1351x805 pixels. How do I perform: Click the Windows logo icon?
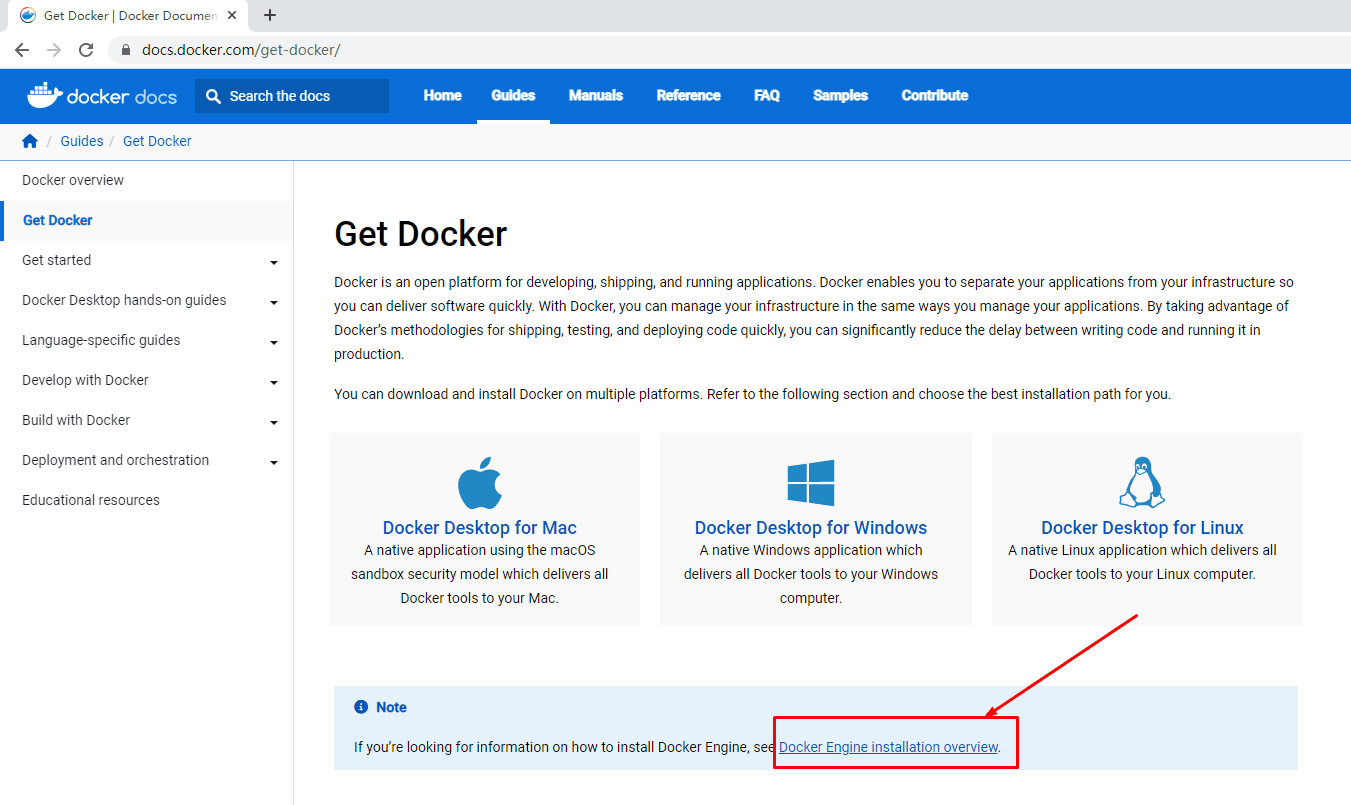[x=811, y=483]
